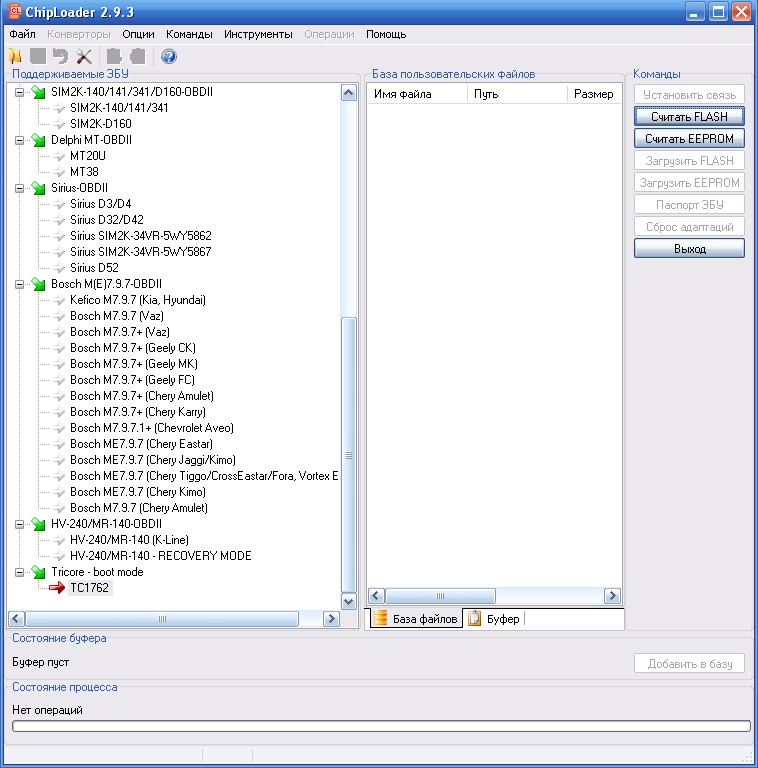Open the Опции menu
This screenshot has width=758, height=768.
138,34
